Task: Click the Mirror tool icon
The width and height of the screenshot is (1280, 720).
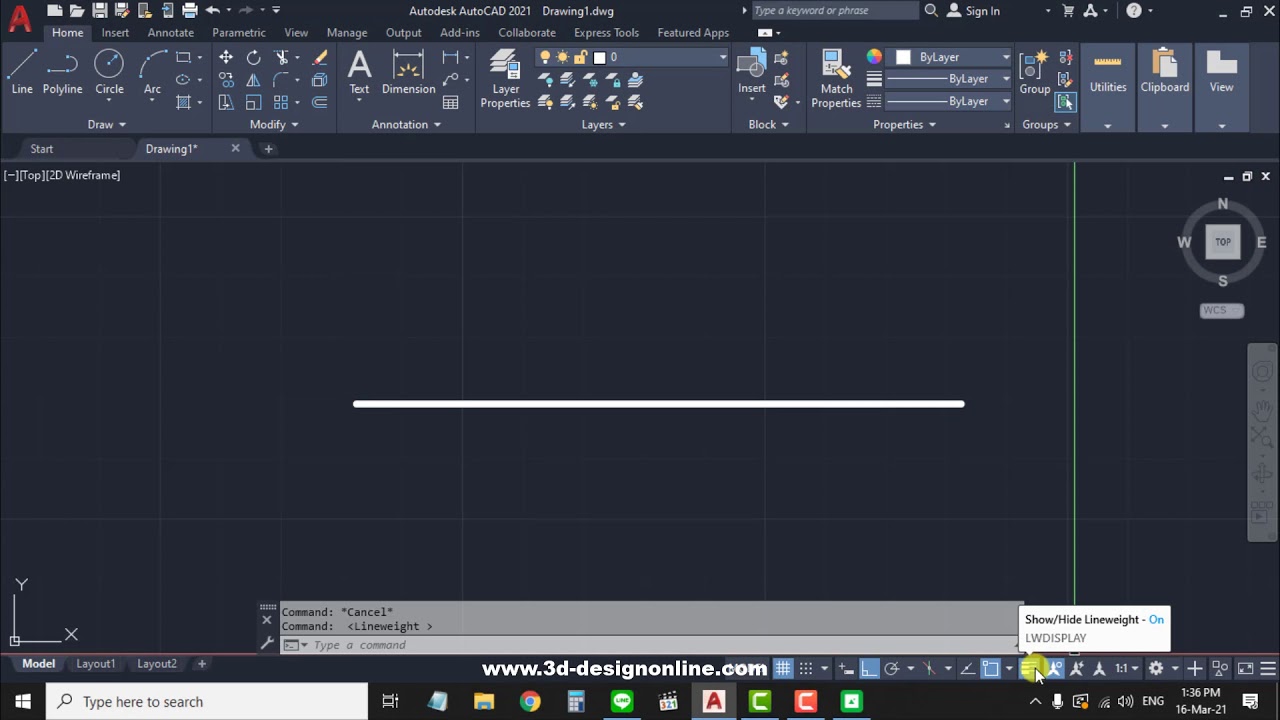Action: pos(253,80)
